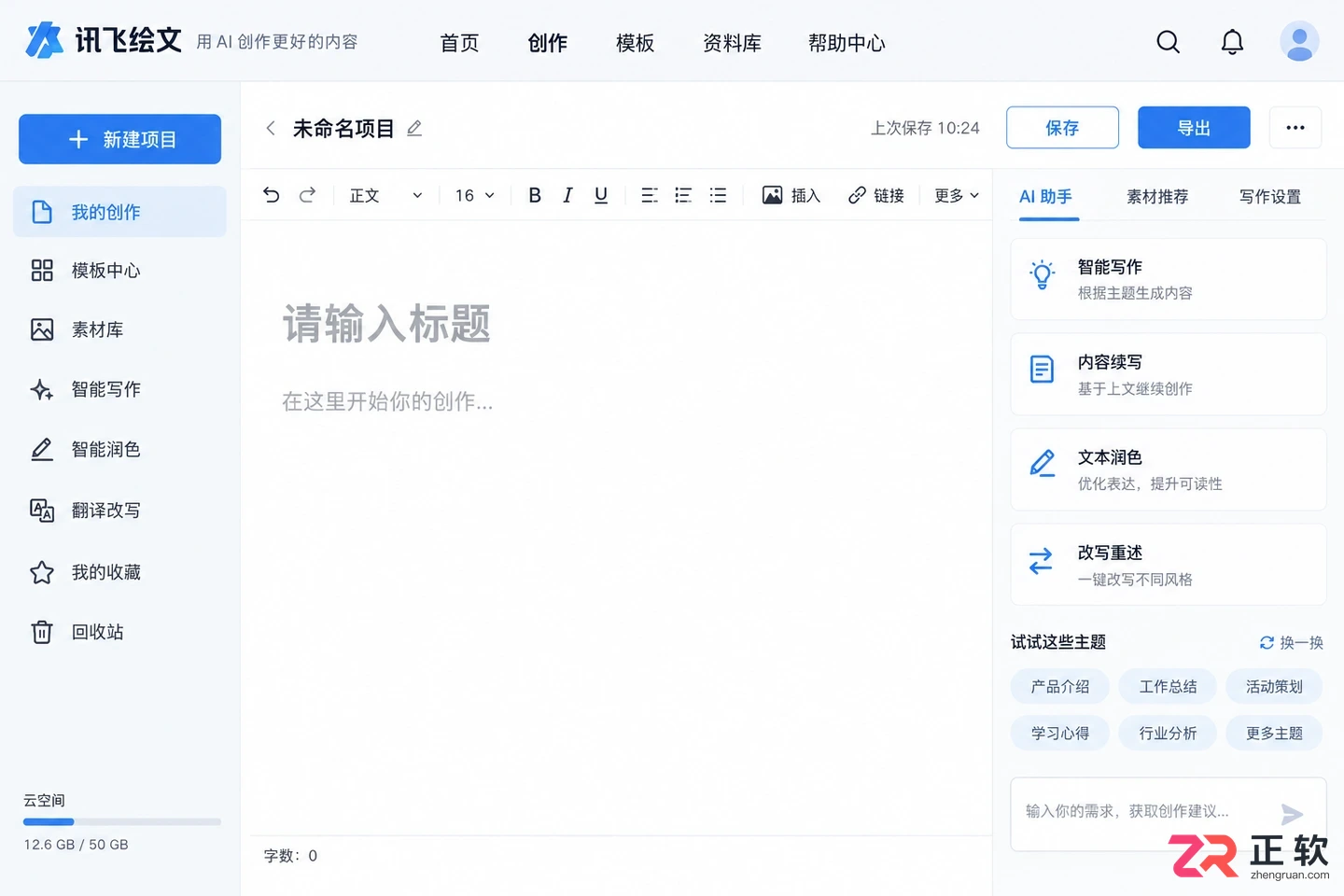
Task: Open the font size 16 dropdown
Action: [475, 195]
